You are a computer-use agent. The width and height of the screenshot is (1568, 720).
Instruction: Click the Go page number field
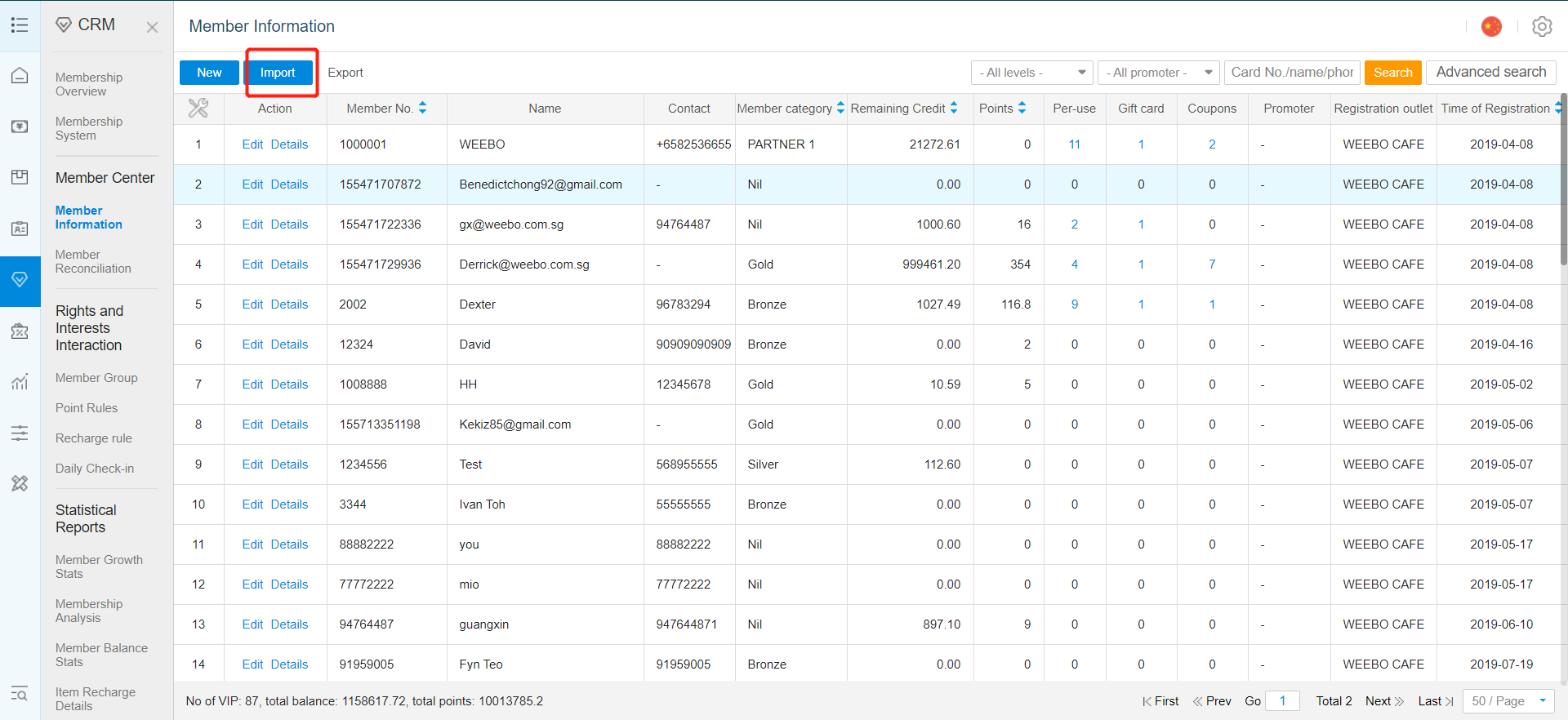pos(1282,700)
